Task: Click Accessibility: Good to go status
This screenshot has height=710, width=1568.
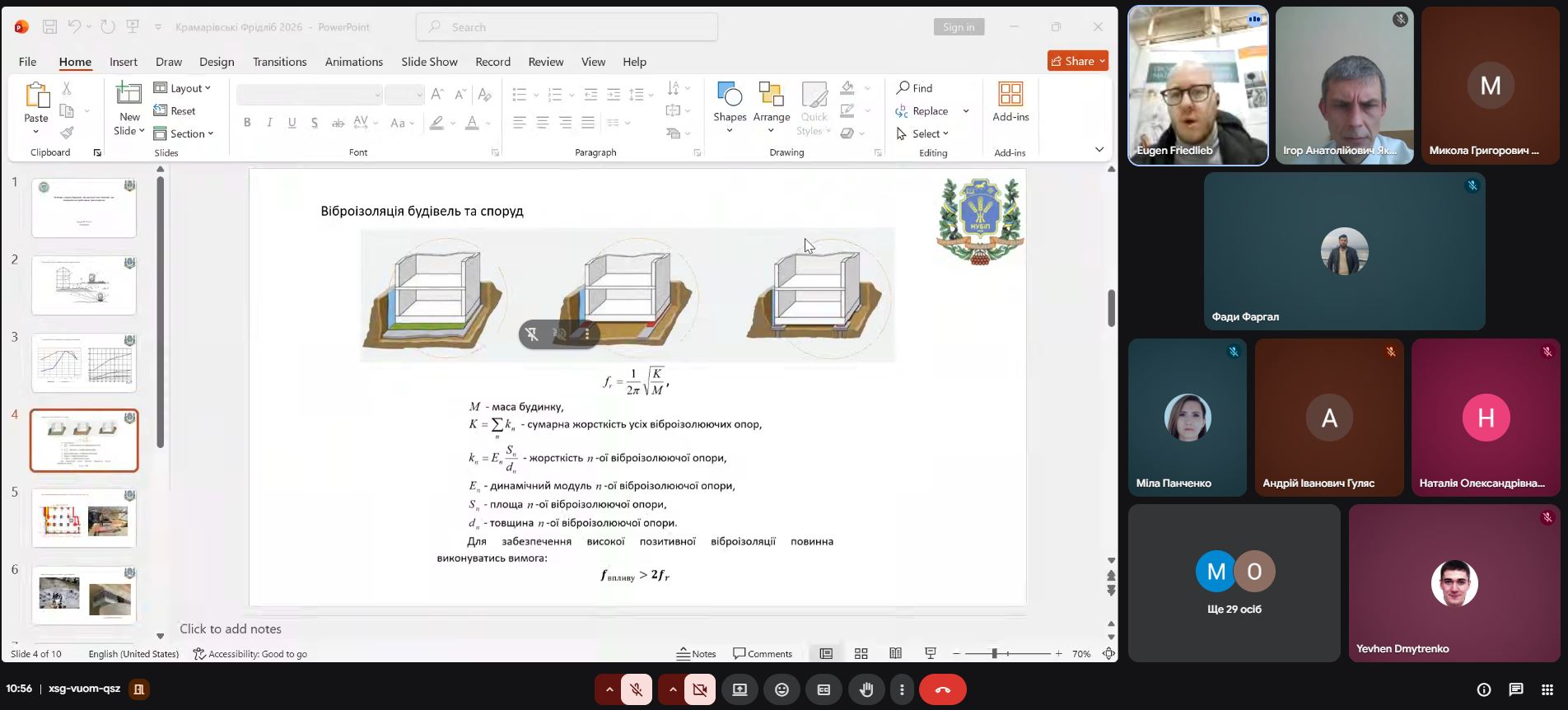Action: coord(250,654)
